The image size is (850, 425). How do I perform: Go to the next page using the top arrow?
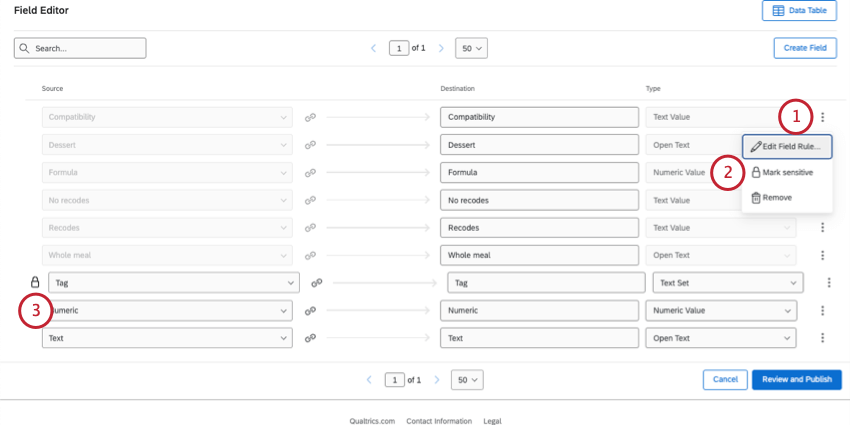point(441,48)
